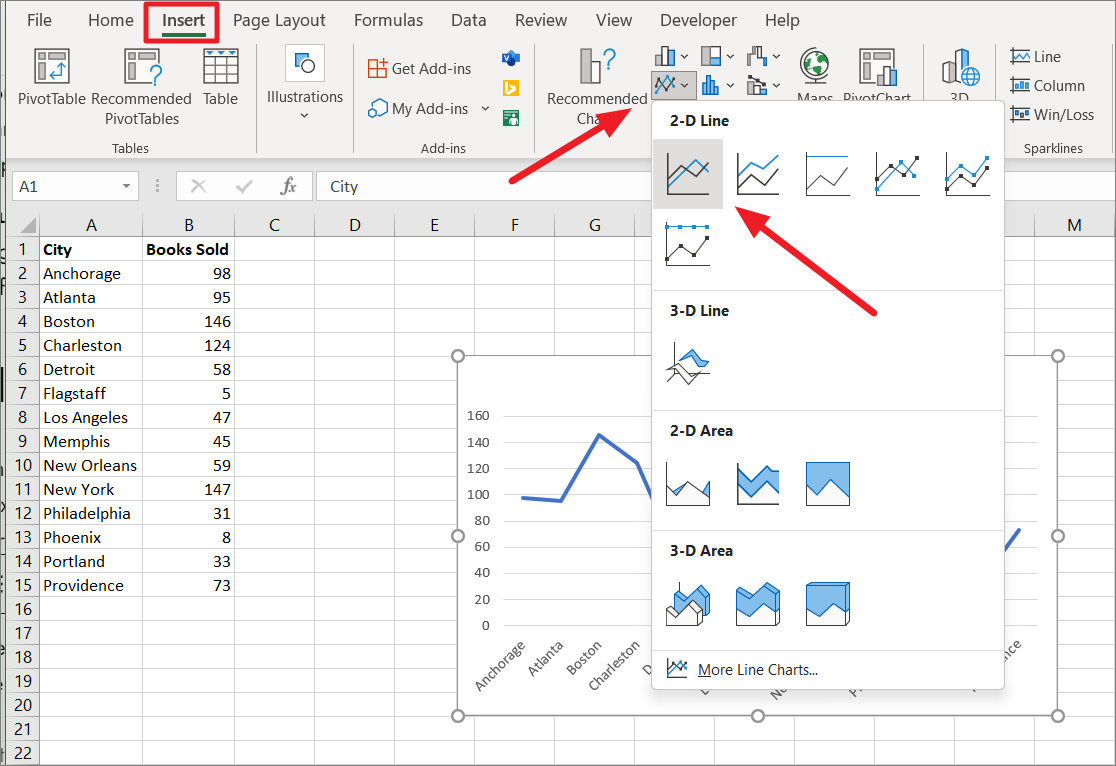Open the Developer ribbon tab
Screen dimensions: 1116x766
(x=698, y=19)
